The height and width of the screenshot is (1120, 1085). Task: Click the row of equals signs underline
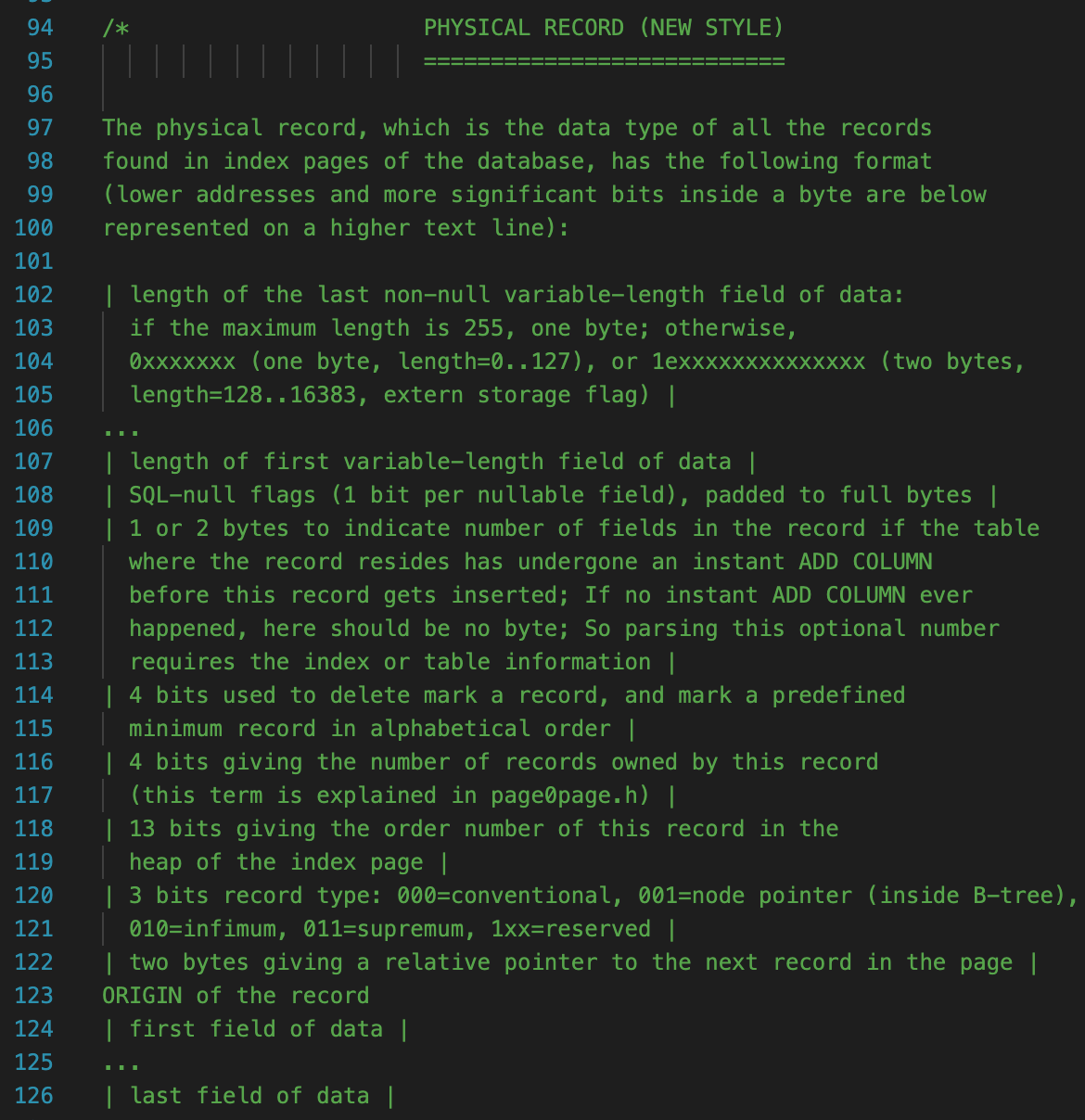[x=604, y=61]
